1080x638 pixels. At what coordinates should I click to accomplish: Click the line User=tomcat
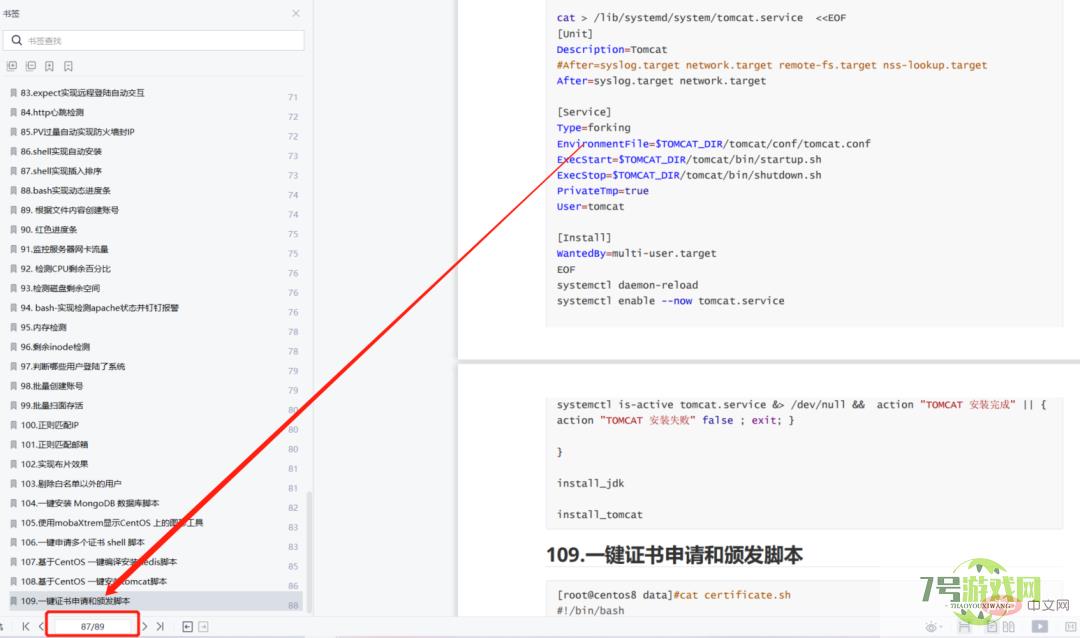[590, 207]
